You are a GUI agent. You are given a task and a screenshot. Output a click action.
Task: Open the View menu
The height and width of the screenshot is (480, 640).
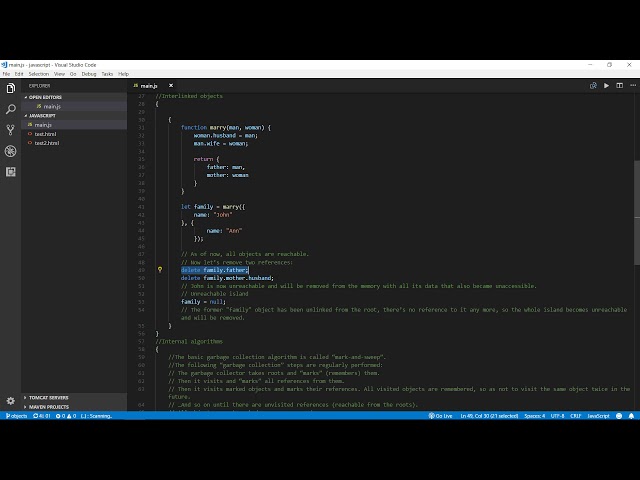click(x=59, y=74)
